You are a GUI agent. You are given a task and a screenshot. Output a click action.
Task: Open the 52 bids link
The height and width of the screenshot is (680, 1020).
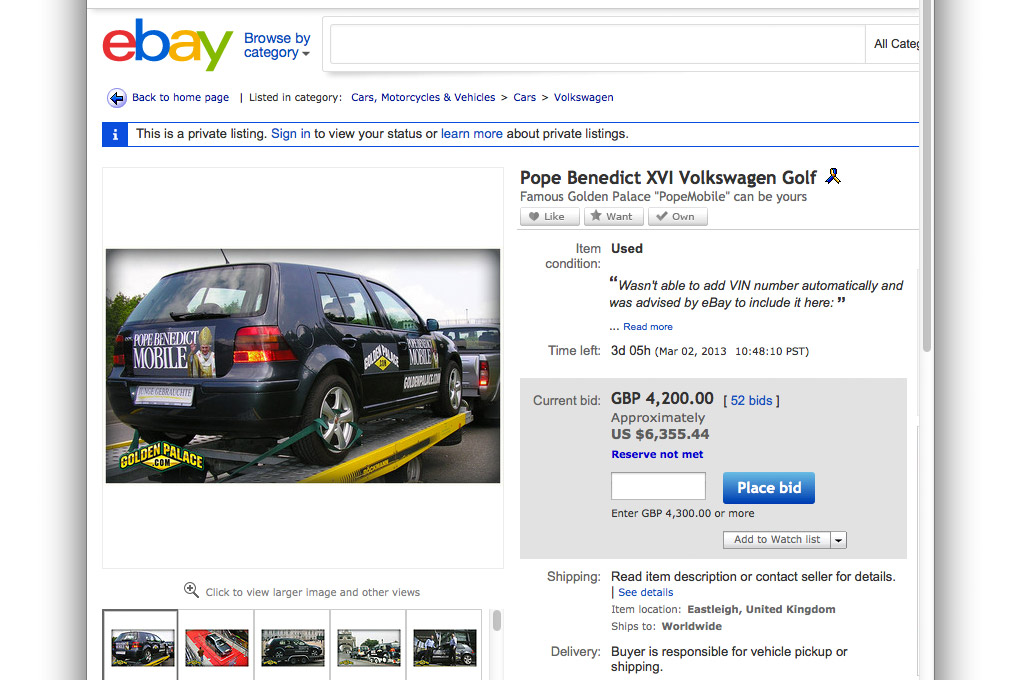[x=751, y=401]
